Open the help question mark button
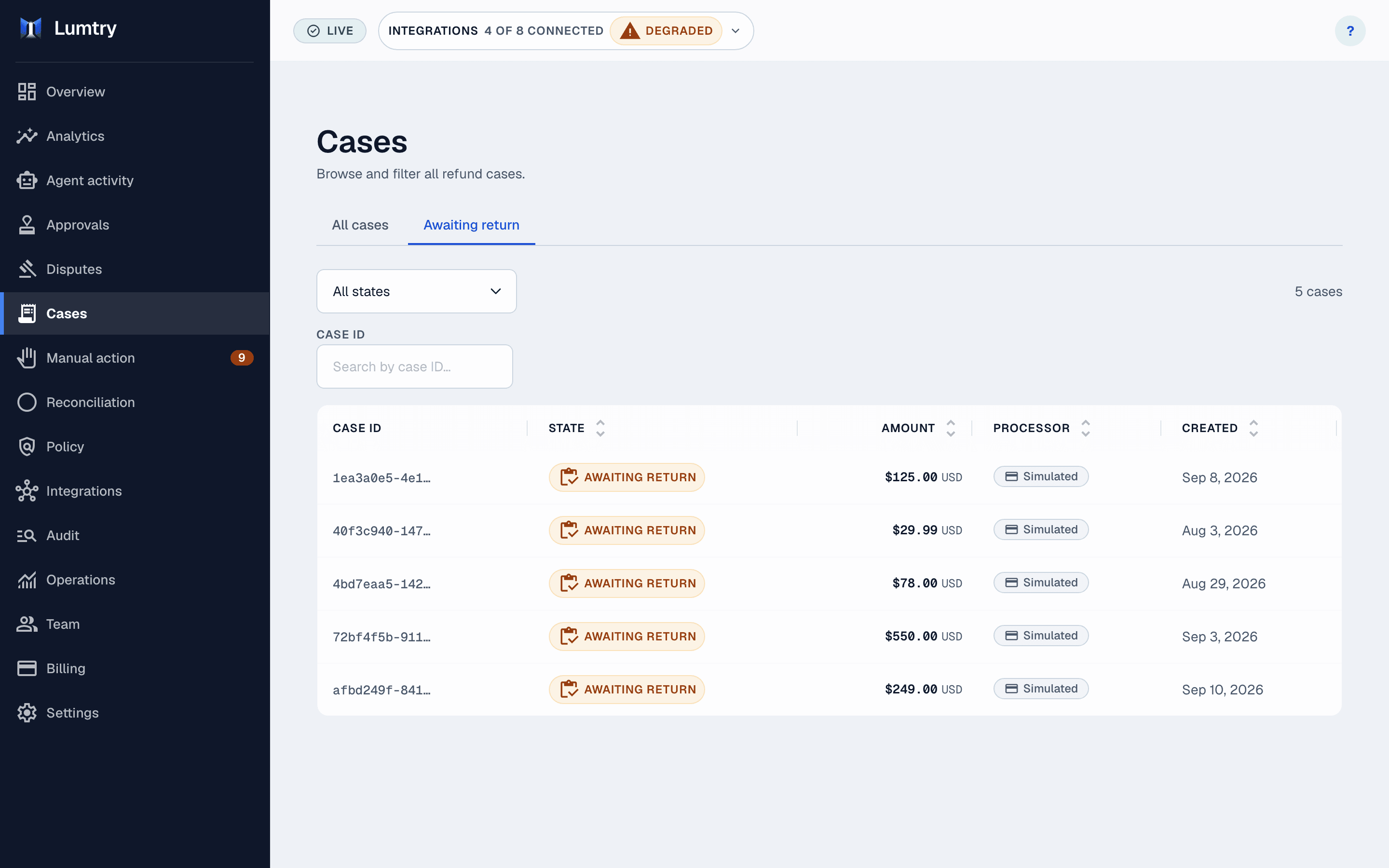Screen dimensions: 1389x868 (1350, 31)
